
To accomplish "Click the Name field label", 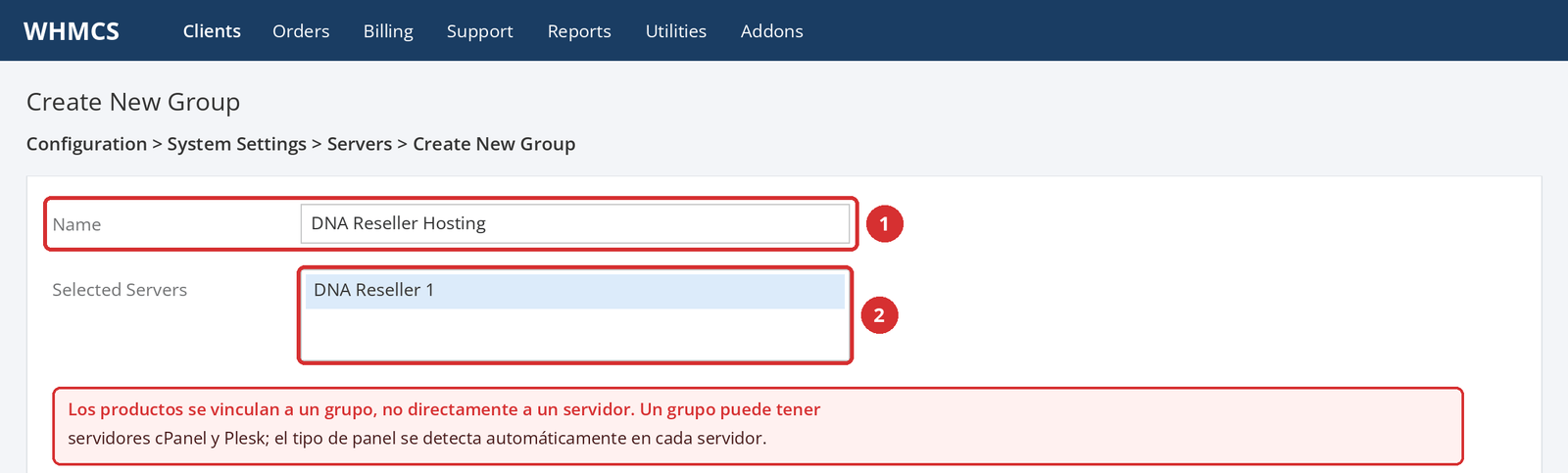I will tap(76, 224).
